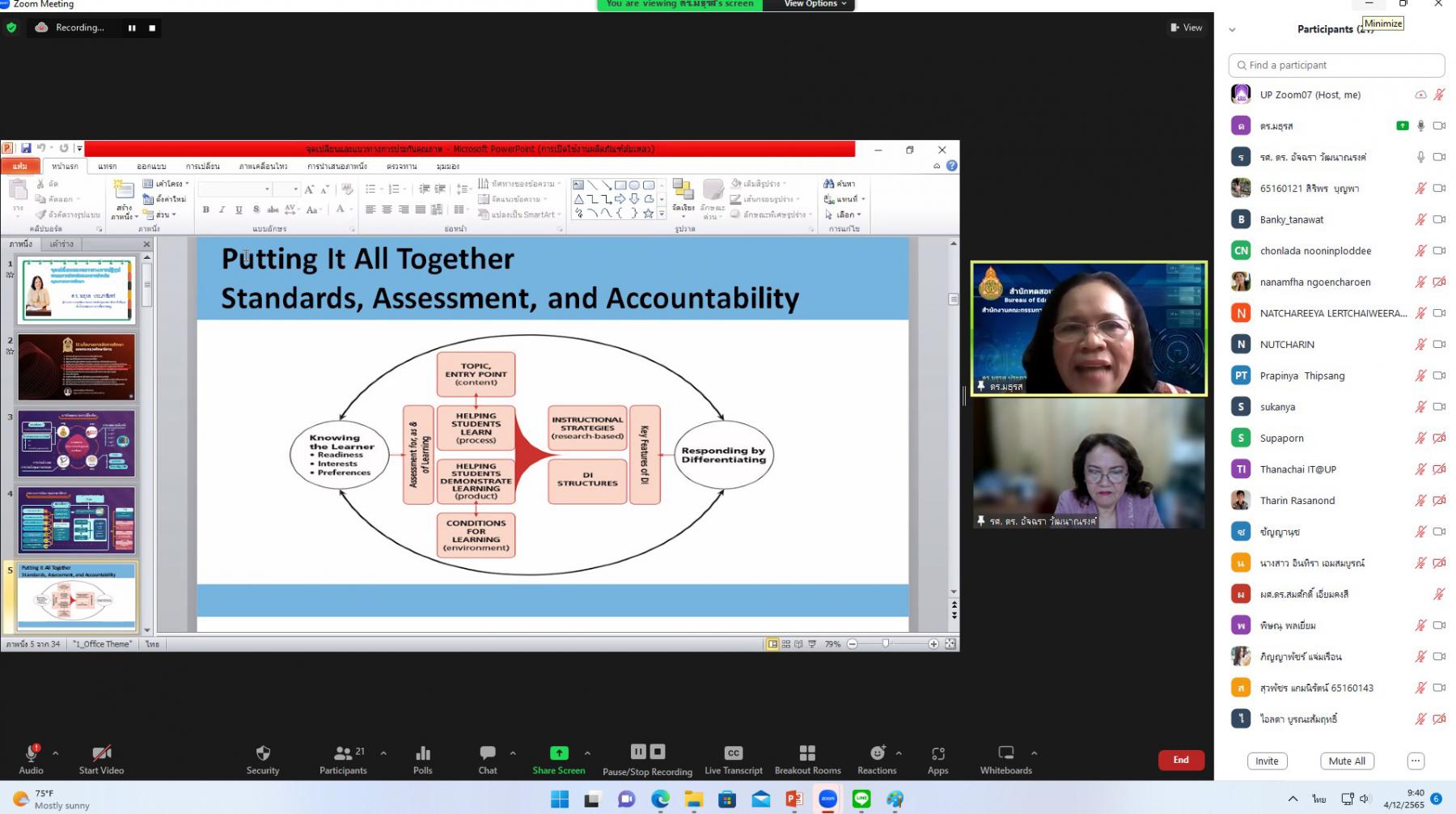Pause the recording from bottom toolbar
Image resolution: width=1456 pixels, height=814 pixels.
coord(638,752)
